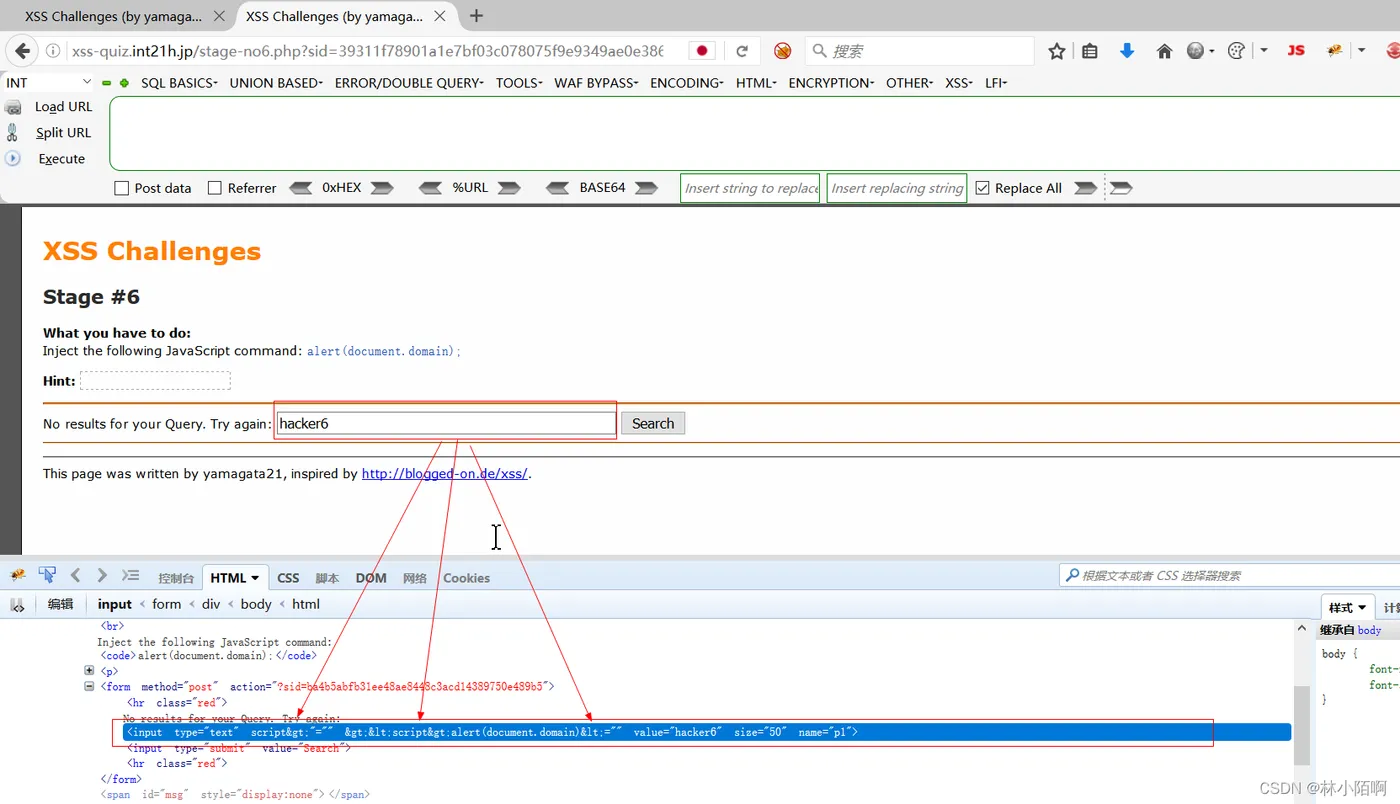Click Execute in the HackBar

[61, 158]
